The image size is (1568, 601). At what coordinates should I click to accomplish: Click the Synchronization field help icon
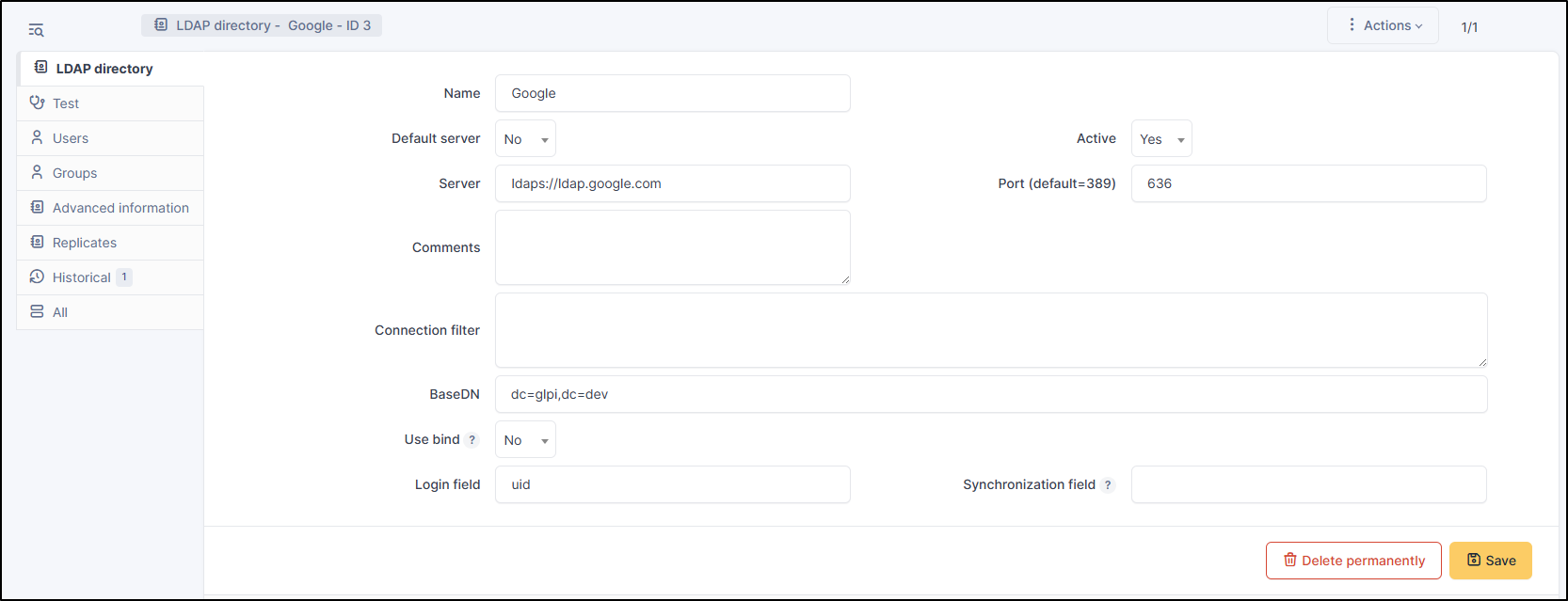pyautogui.click(x=1108, y=485)
